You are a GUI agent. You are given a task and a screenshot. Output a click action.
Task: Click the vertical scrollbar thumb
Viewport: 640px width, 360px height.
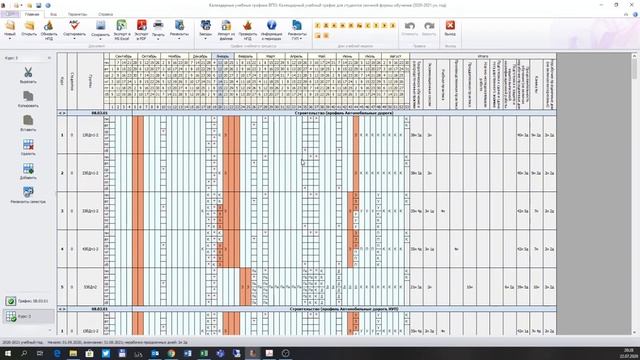click(x=634, y=69)
